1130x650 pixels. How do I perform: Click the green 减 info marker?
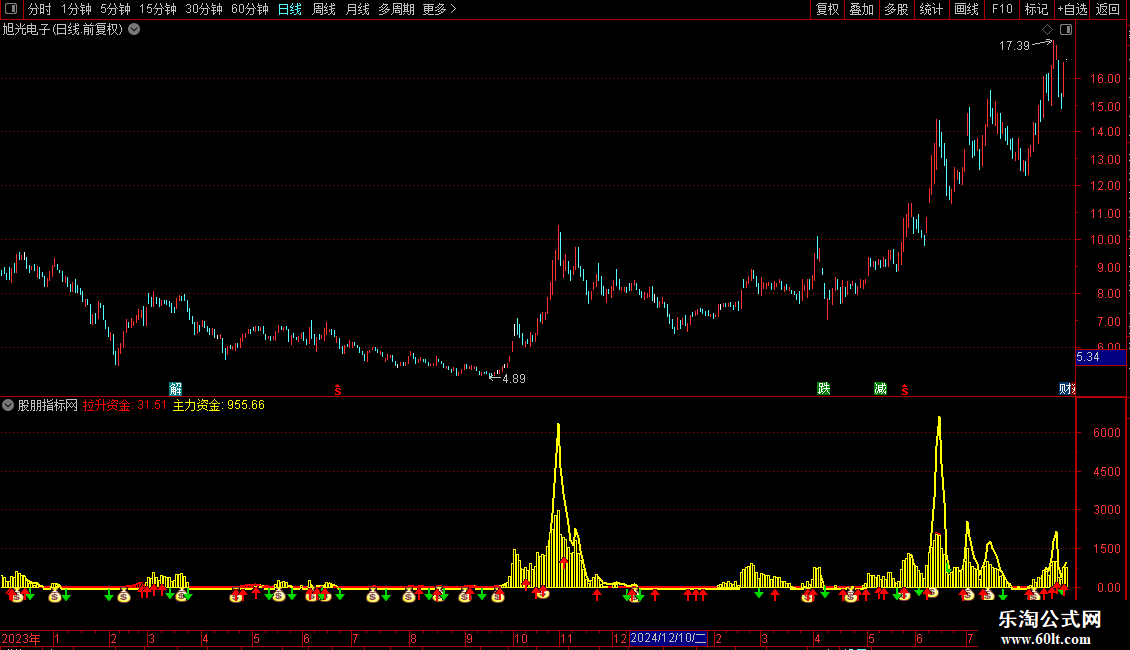point(880,389)
